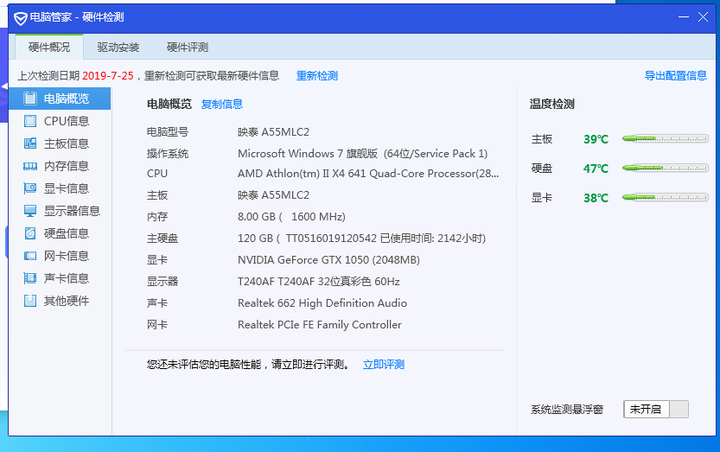Open the CPU信息 sidebar icon
This screenshot has width=720, height=452.
(x=30, y=121)
